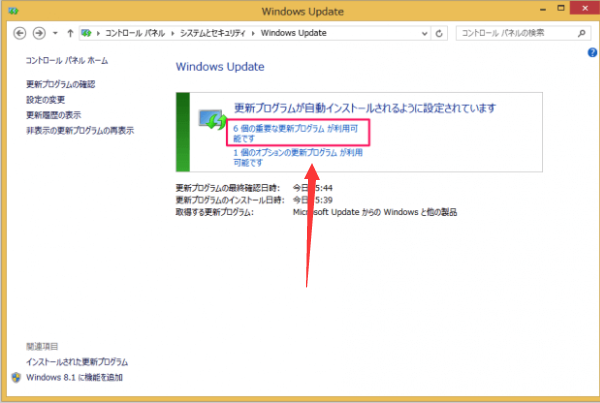Select システムとセキュリティ breadcrumb
600x403 pixels.
(213, 33)
